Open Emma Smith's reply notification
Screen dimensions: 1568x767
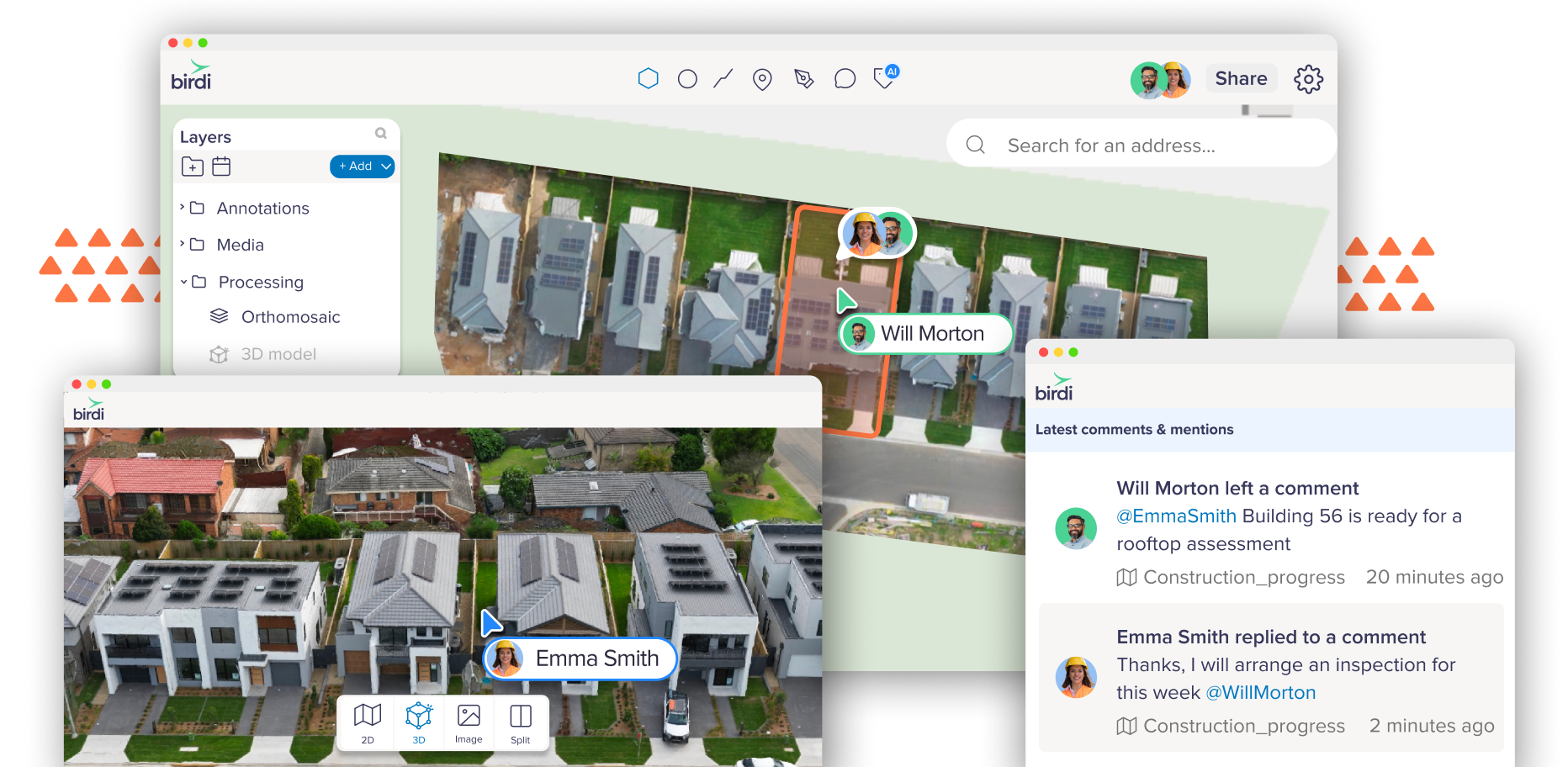pyautogui.click(x=1271, y=678)
